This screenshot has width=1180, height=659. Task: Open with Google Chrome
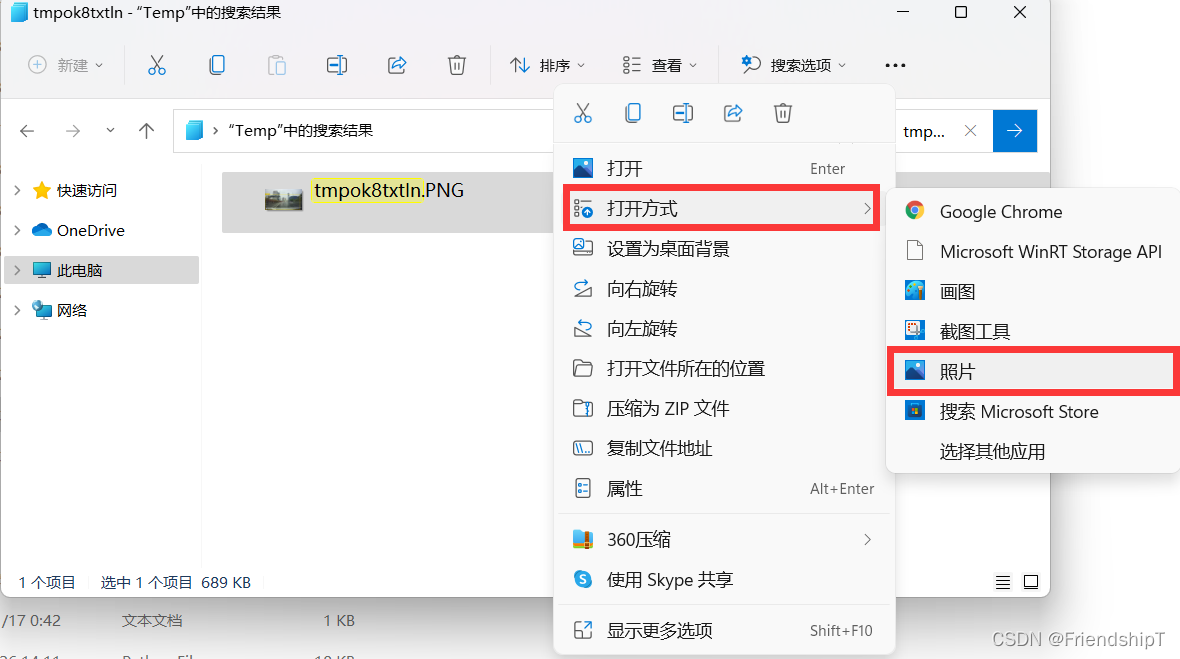coord(1034,211)
